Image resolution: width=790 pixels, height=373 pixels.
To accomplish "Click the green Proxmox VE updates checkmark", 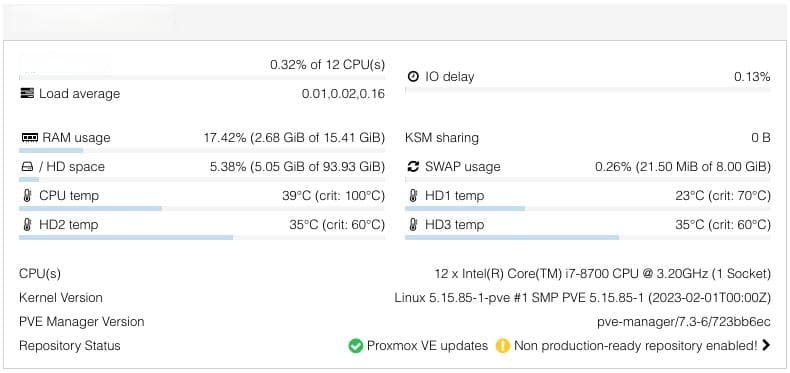I will point(356,346).
